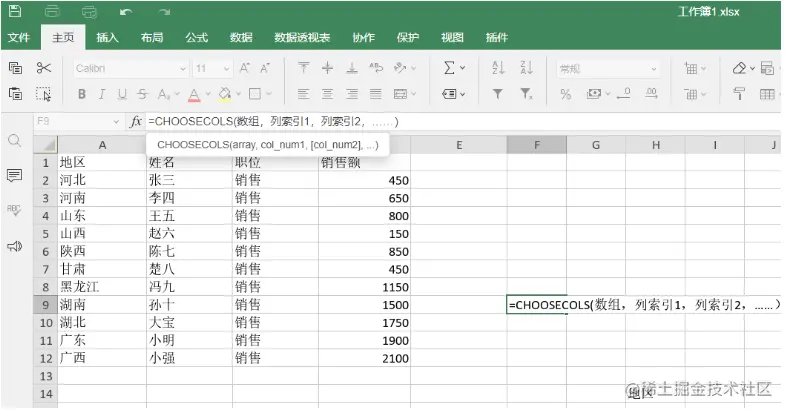Screen dimensions: 786x412
Task: Align text left
Action: (303, 94)
